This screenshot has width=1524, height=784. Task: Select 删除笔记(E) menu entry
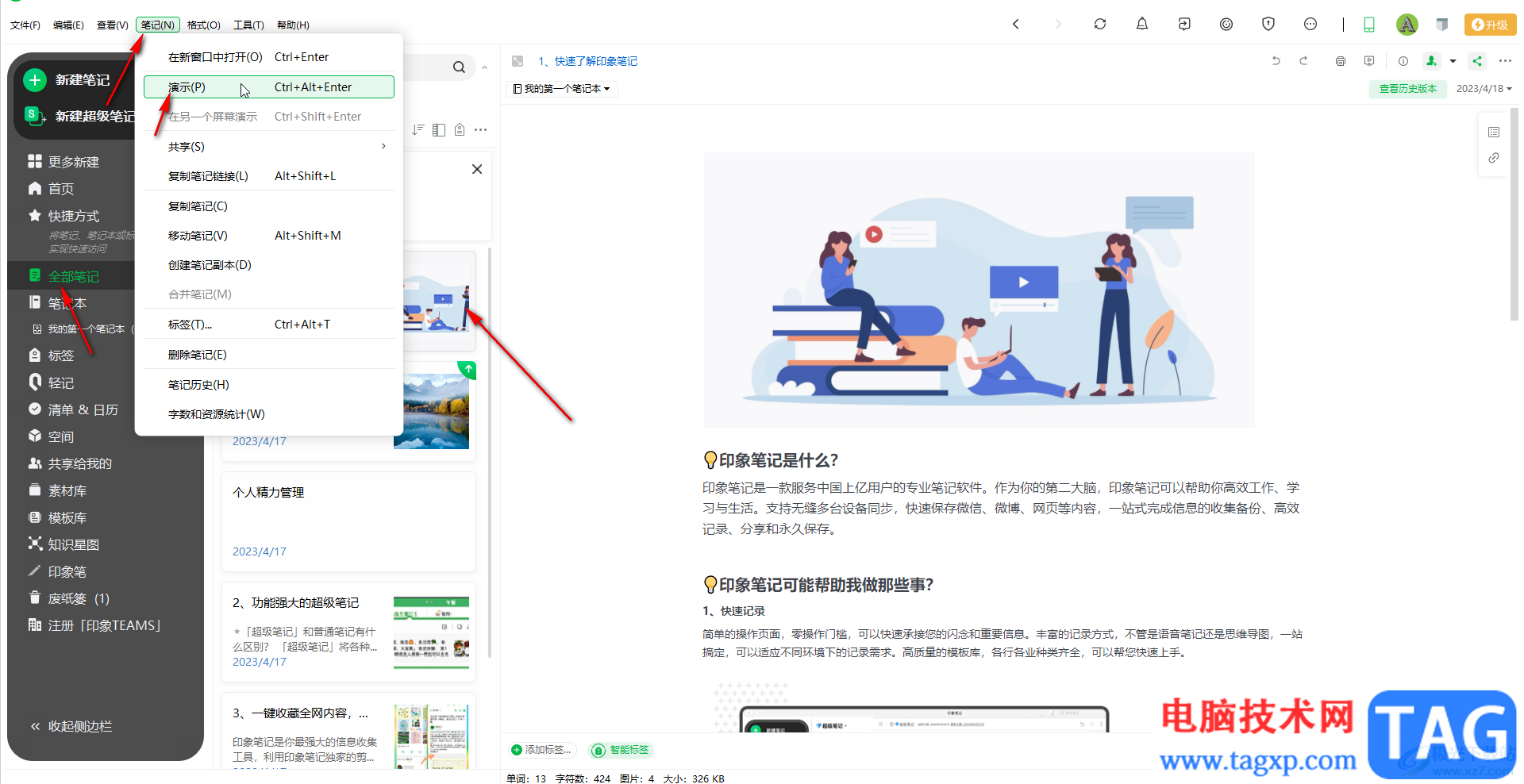tap(269, 355)
